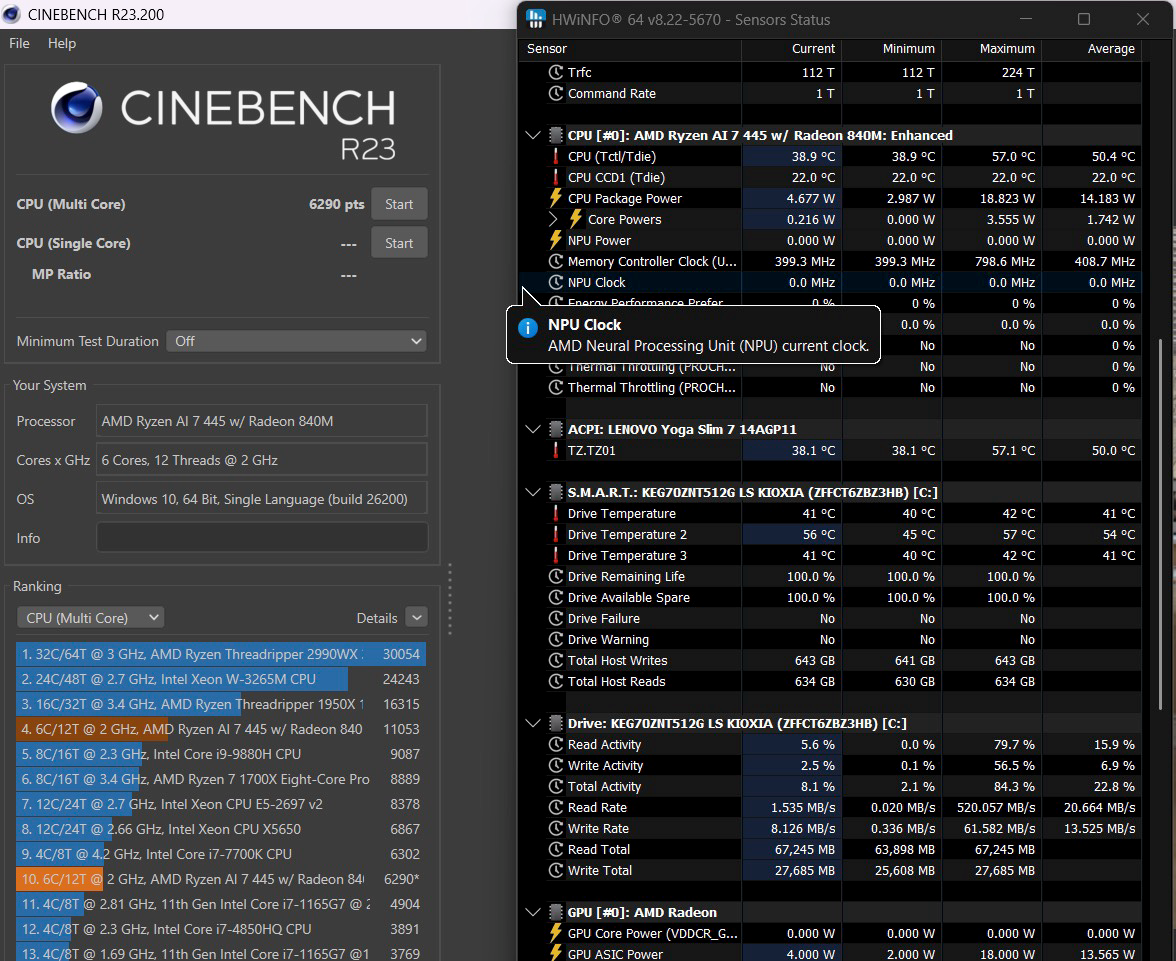
Task: Select the Ryzen 7 1700X ranking entry
Action: pyautogui.click(x=220, y=779)
